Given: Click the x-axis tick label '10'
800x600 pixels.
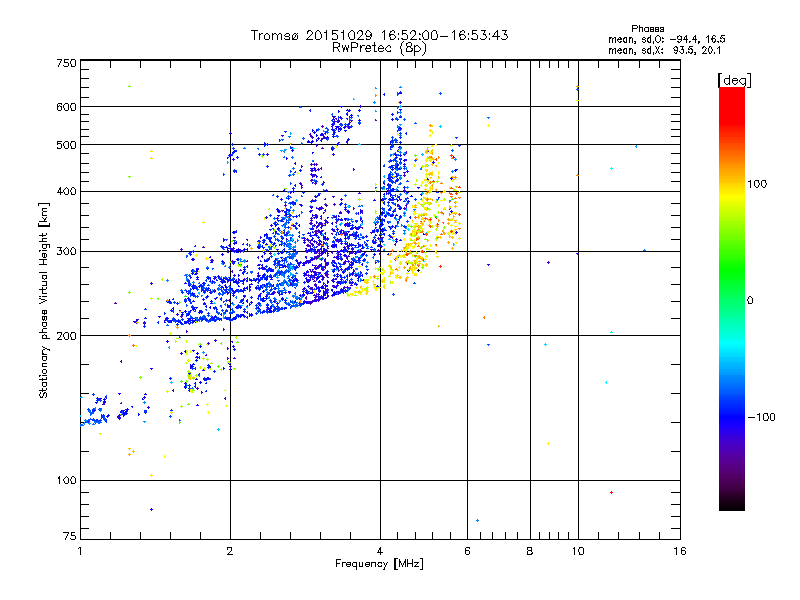Looking at the screenshot, I should pos(578,551).
